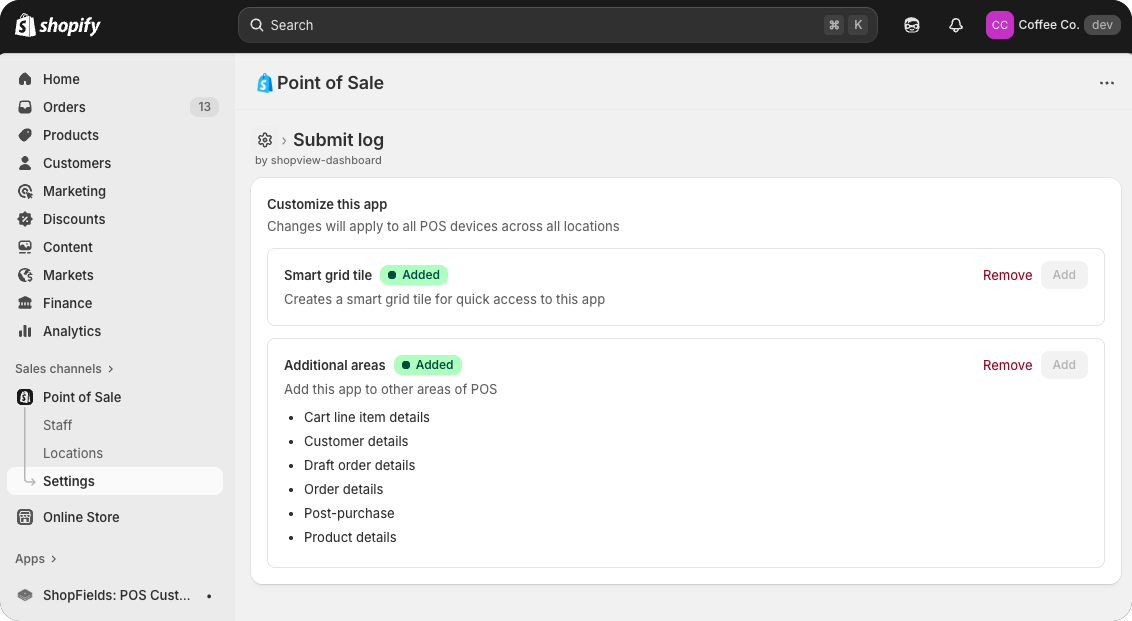Open the notifications bell
1132x621 pixels.
tap(955, 24)
